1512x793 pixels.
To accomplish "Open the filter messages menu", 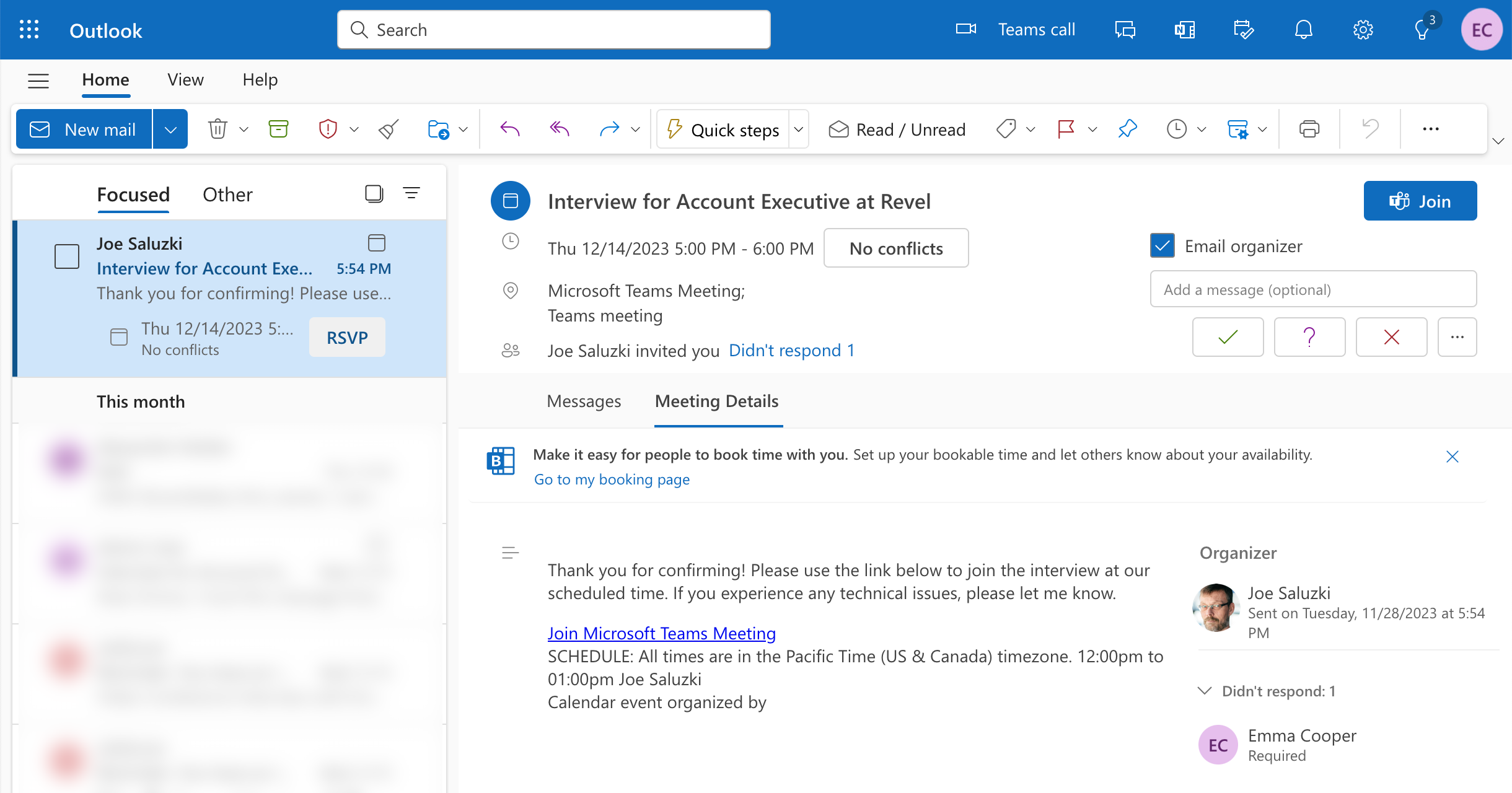I will point(411,194).
